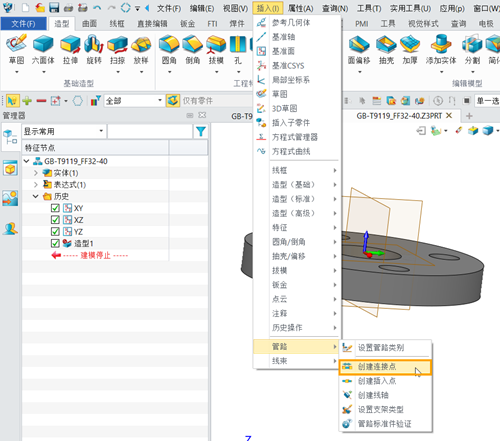This screenshot has height=441, width=500.
Task: Switch to the 直接编辑 ribbon tab
Action: tap(152, 24)
